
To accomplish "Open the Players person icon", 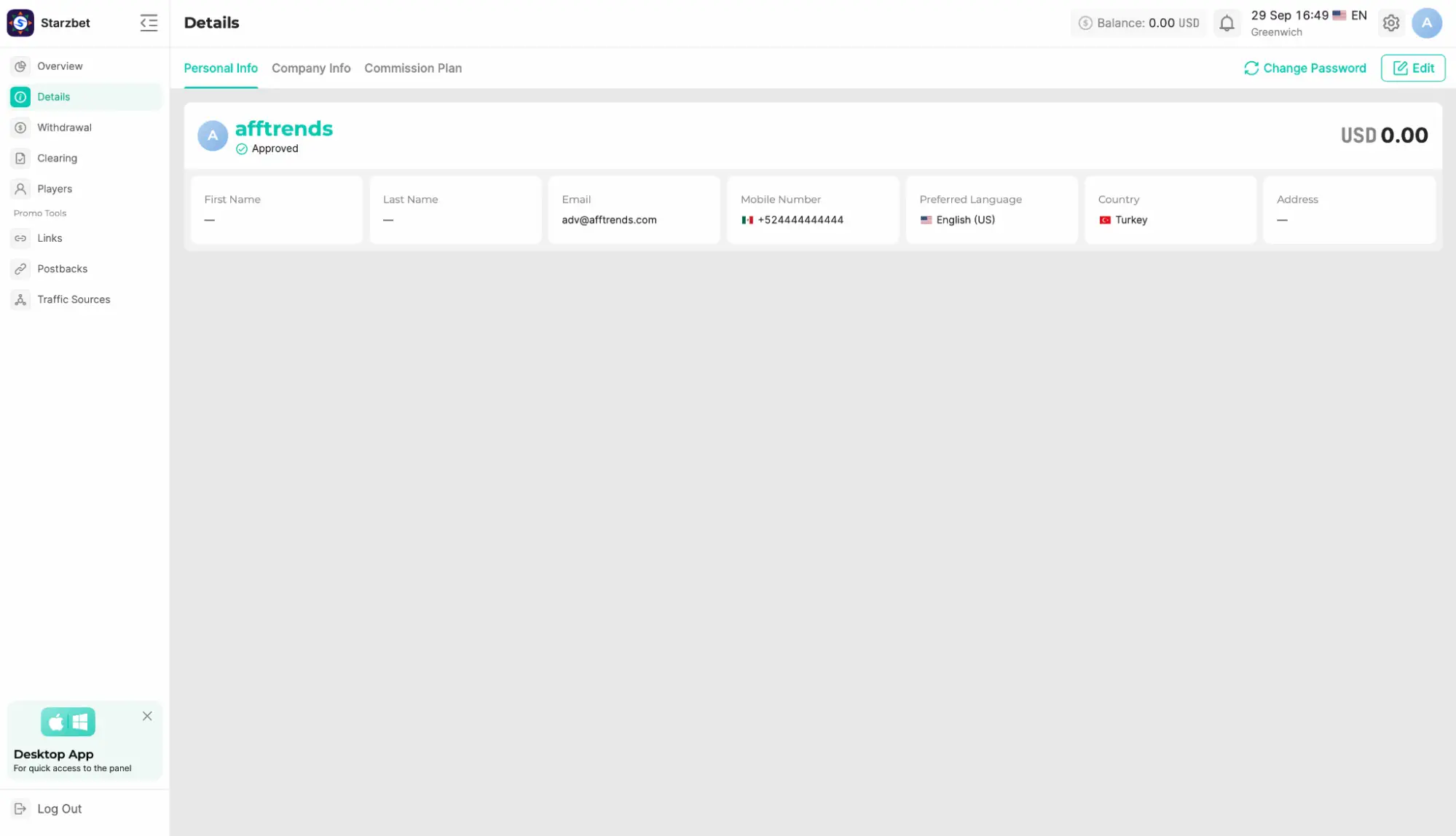I will [20, 189].
